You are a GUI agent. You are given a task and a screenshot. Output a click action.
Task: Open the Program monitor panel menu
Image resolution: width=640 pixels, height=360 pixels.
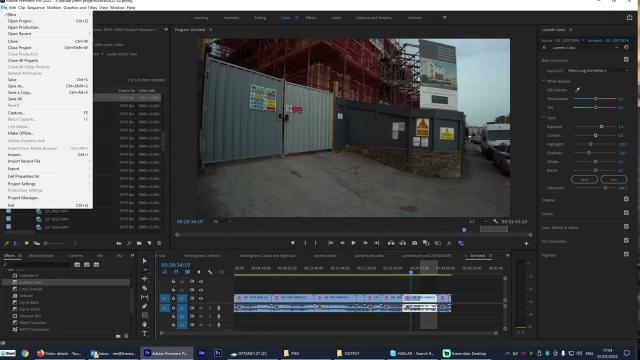(211, 30)
